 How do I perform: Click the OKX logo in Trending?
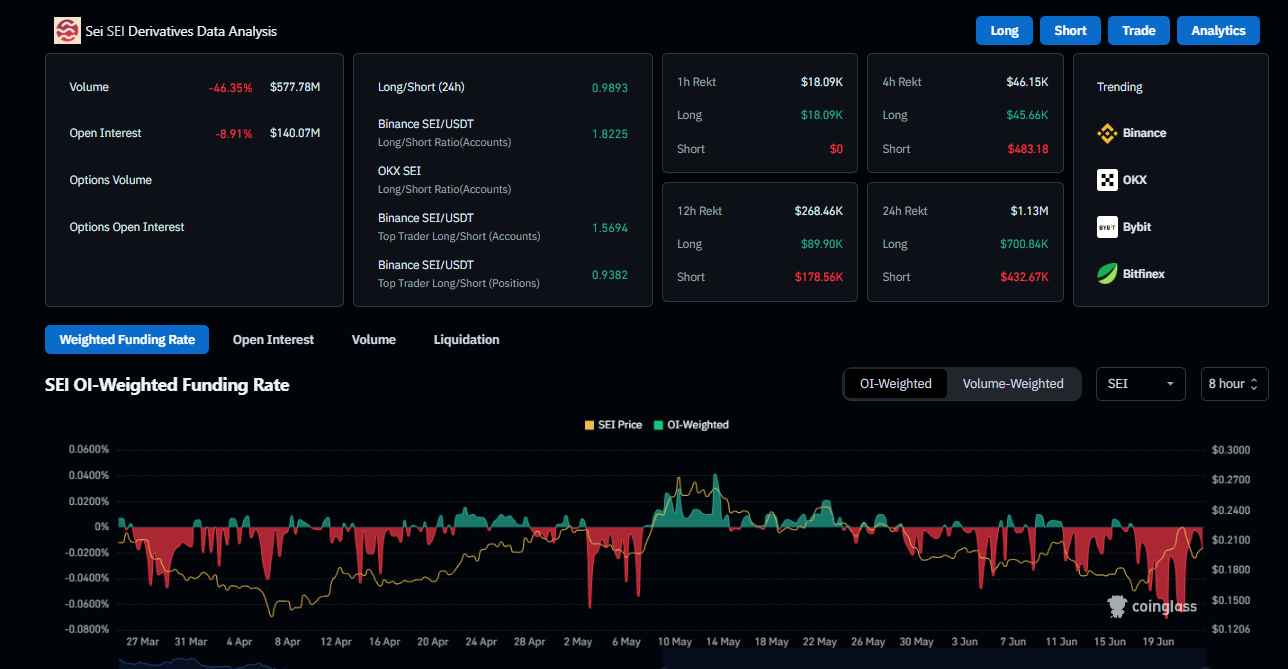(x=1107, y=180)
